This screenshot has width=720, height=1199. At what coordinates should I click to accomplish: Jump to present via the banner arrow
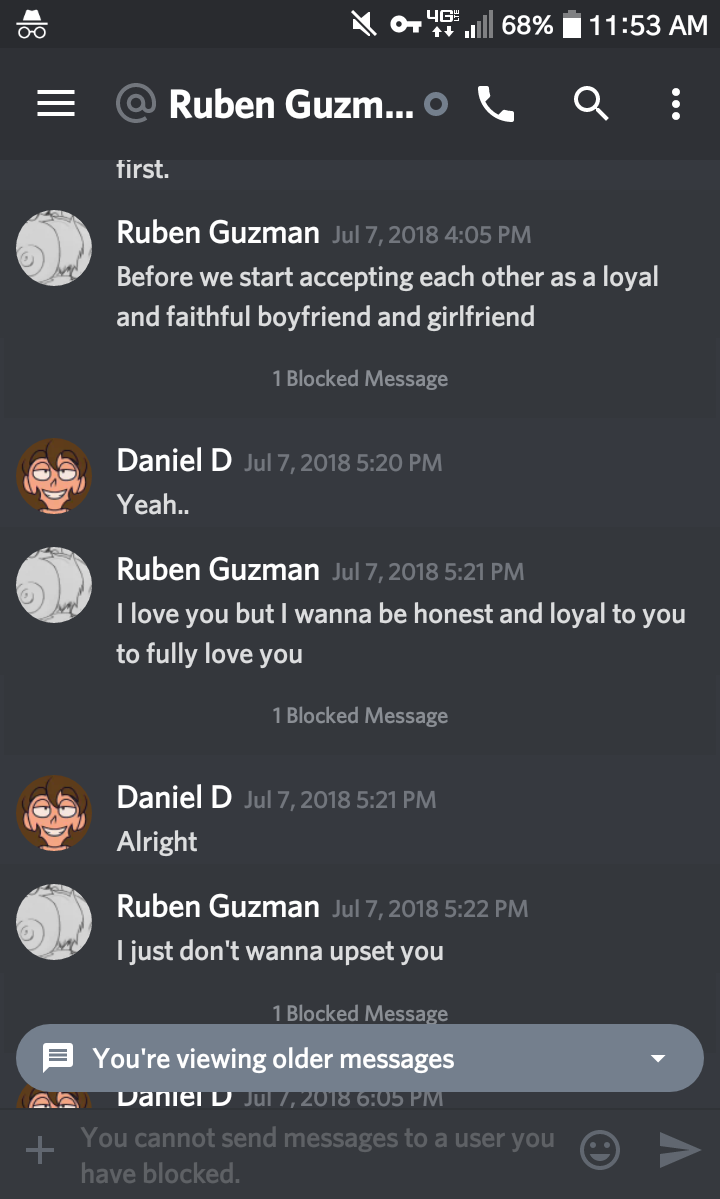point(657,1058)
